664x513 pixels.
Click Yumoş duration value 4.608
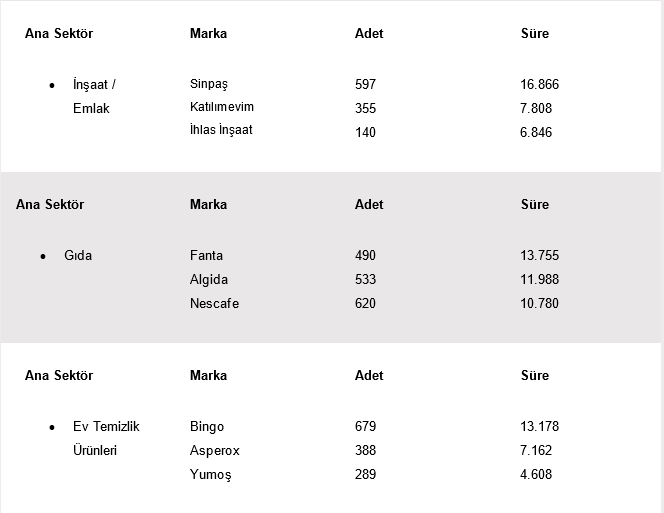click(x=536, y=474)
